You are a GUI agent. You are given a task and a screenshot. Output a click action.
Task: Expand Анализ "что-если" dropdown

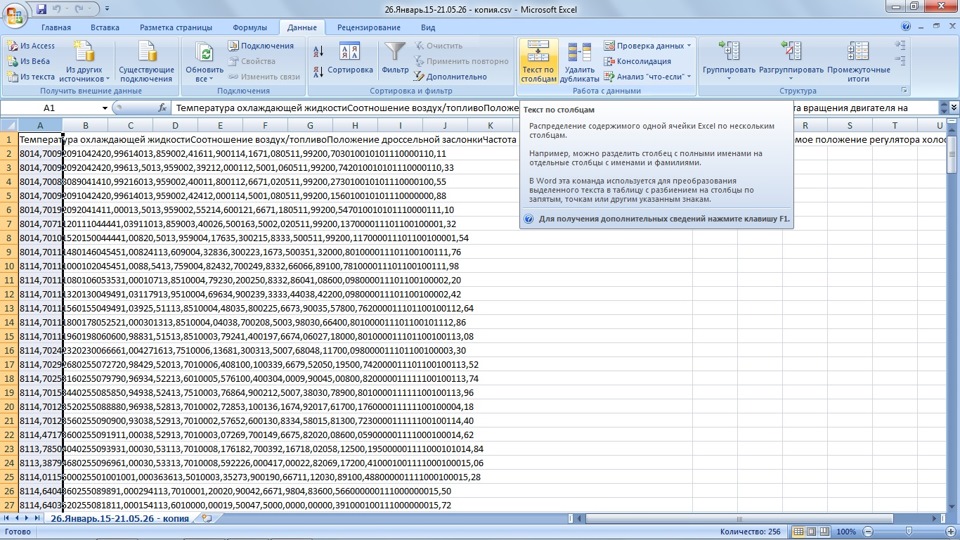(x=689, y=77)
